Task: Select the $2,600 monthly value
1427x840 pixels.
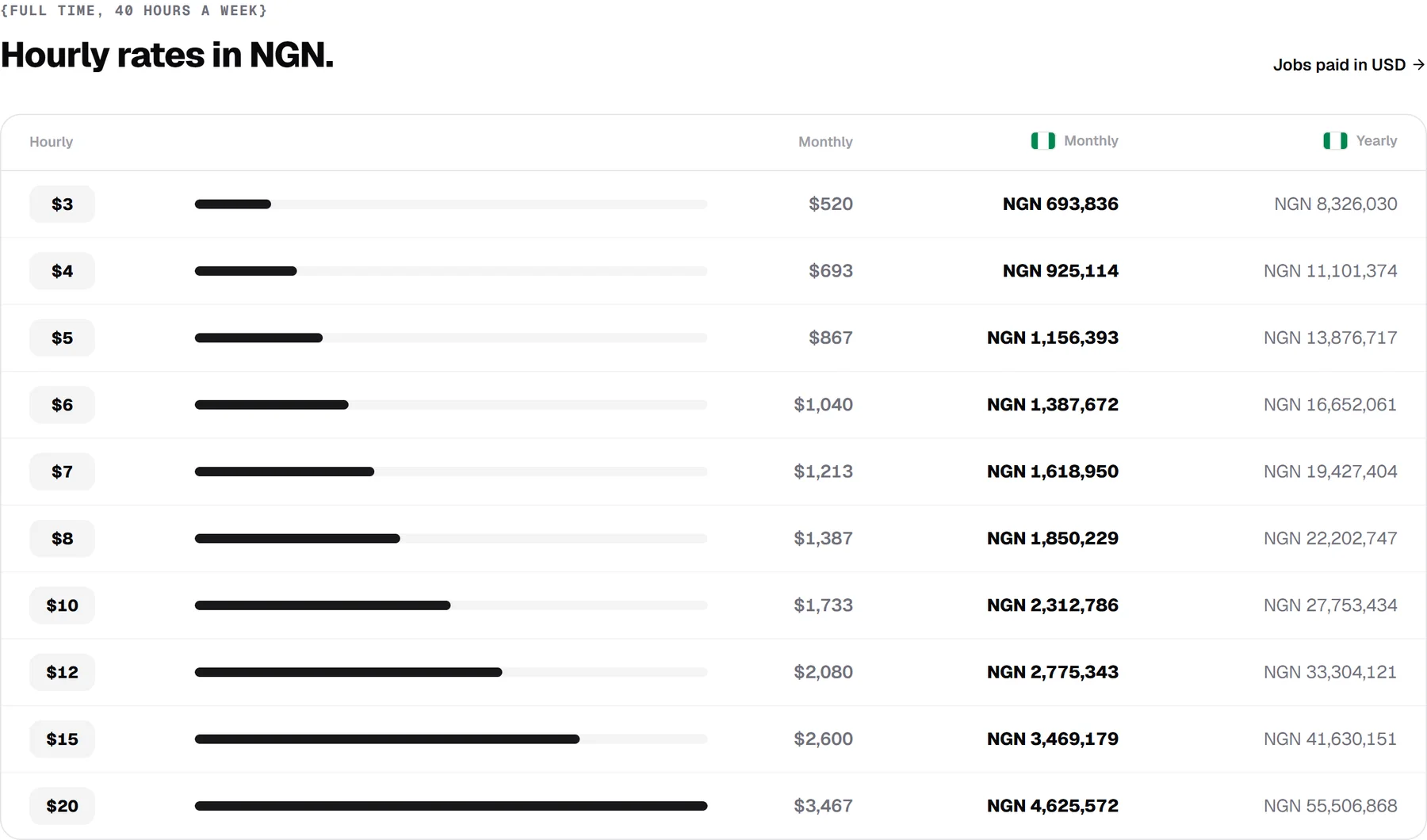Action: tap(824, 739)
